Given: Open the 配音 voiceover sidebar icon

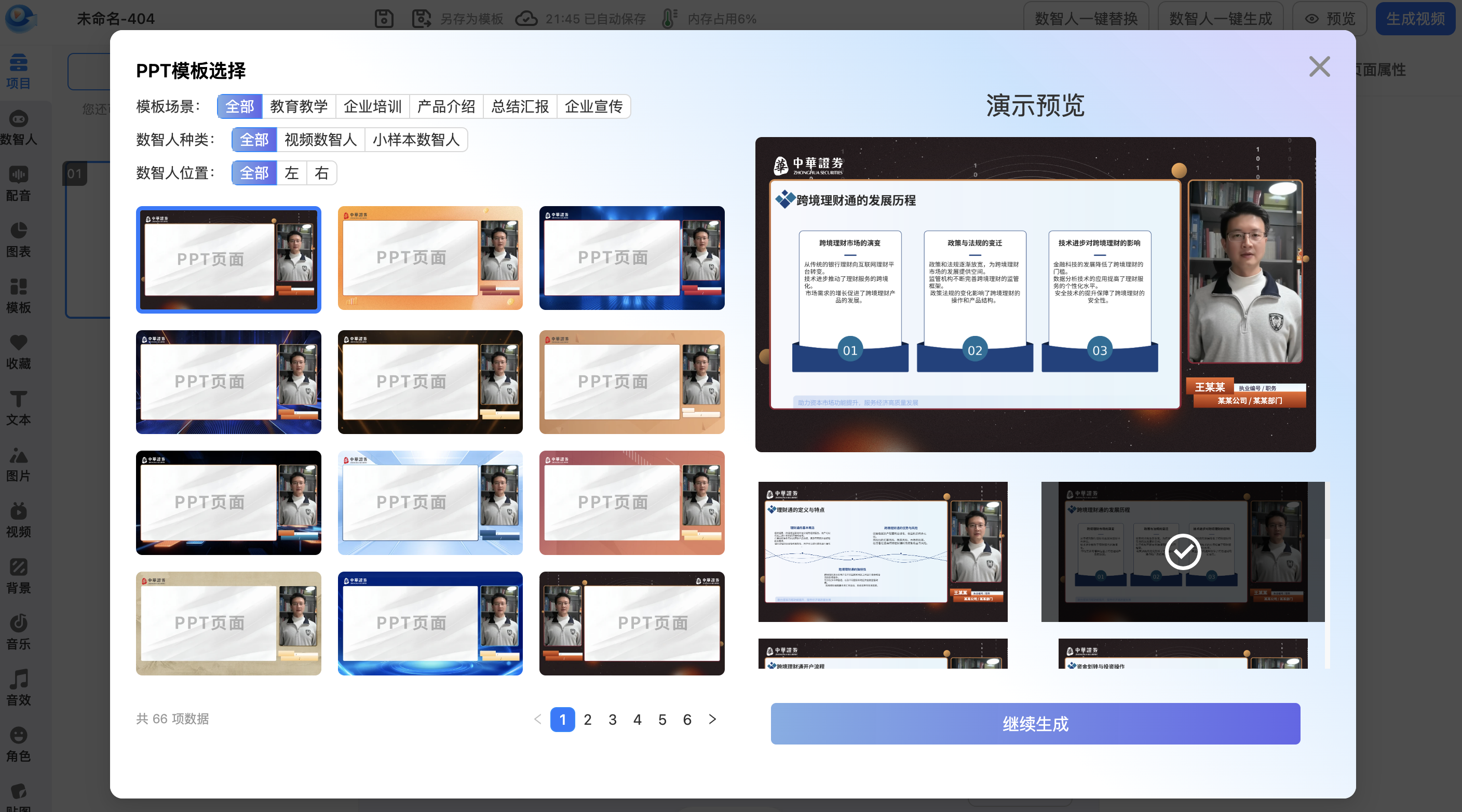Looking at the screenshot, I should point(18,183).
